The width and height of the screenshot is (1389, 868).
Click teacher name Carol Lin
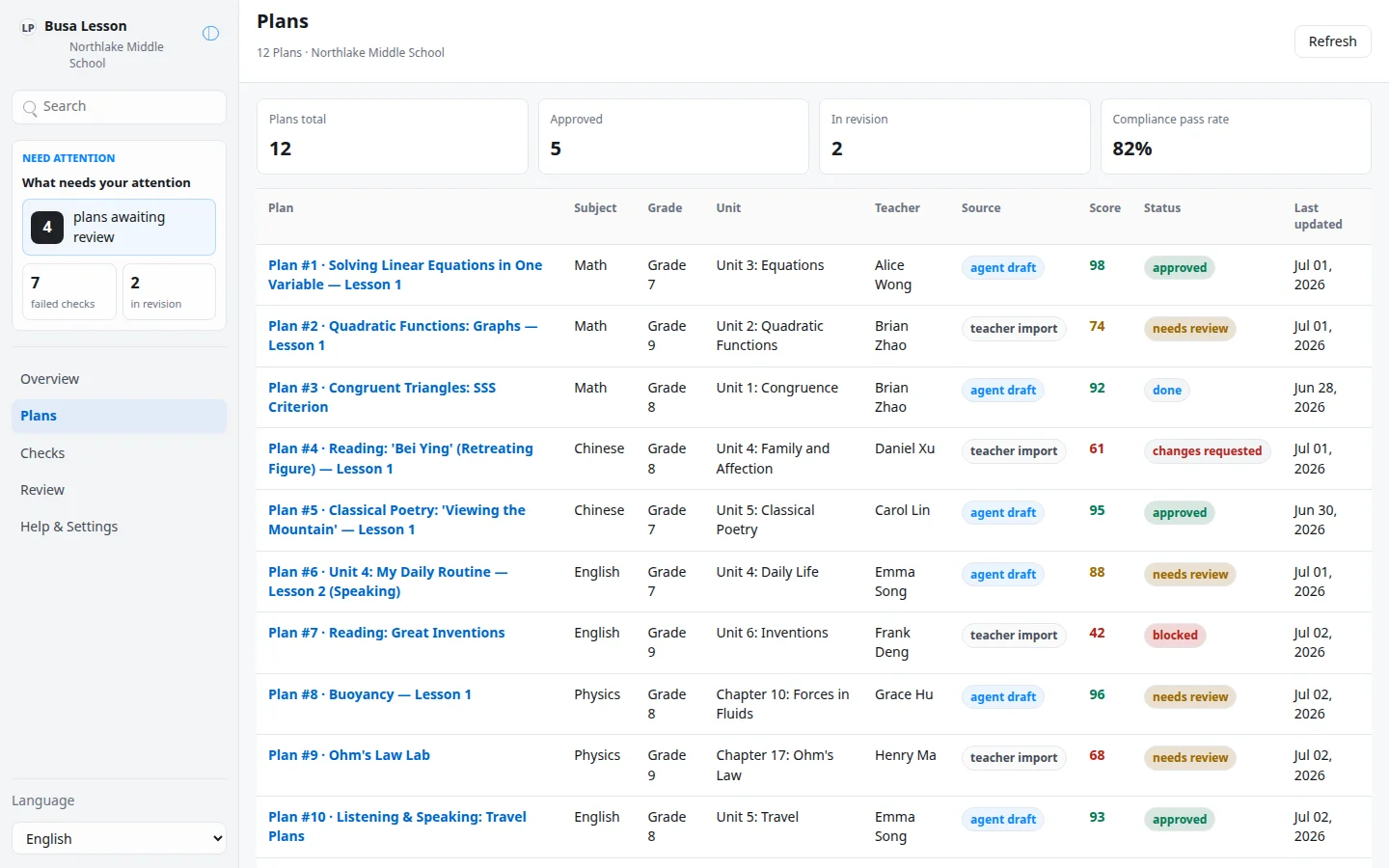click(x=902, y=510)
